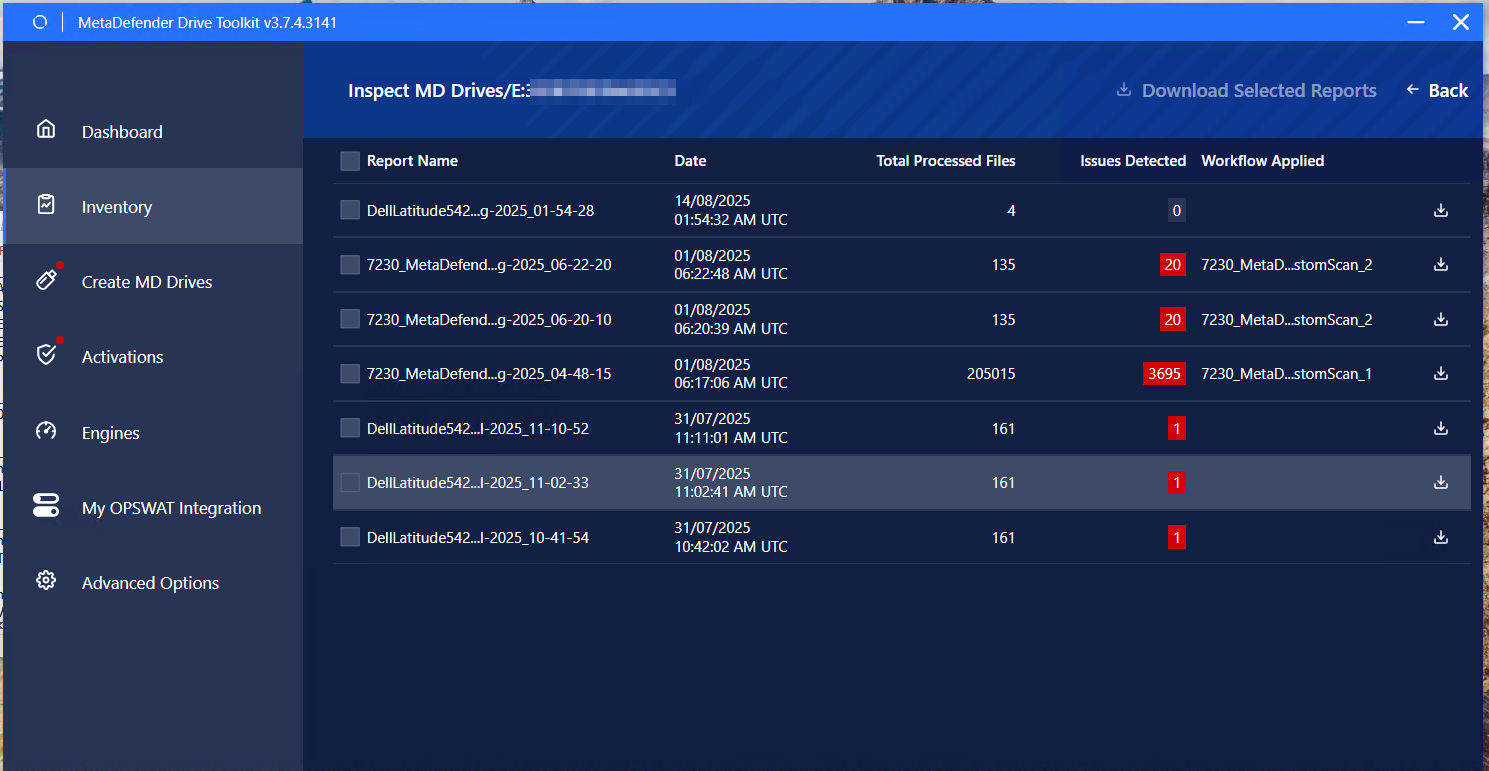1489x771 pixels.
Task: Click the Dashboard home icon
Action: point(45,130)
